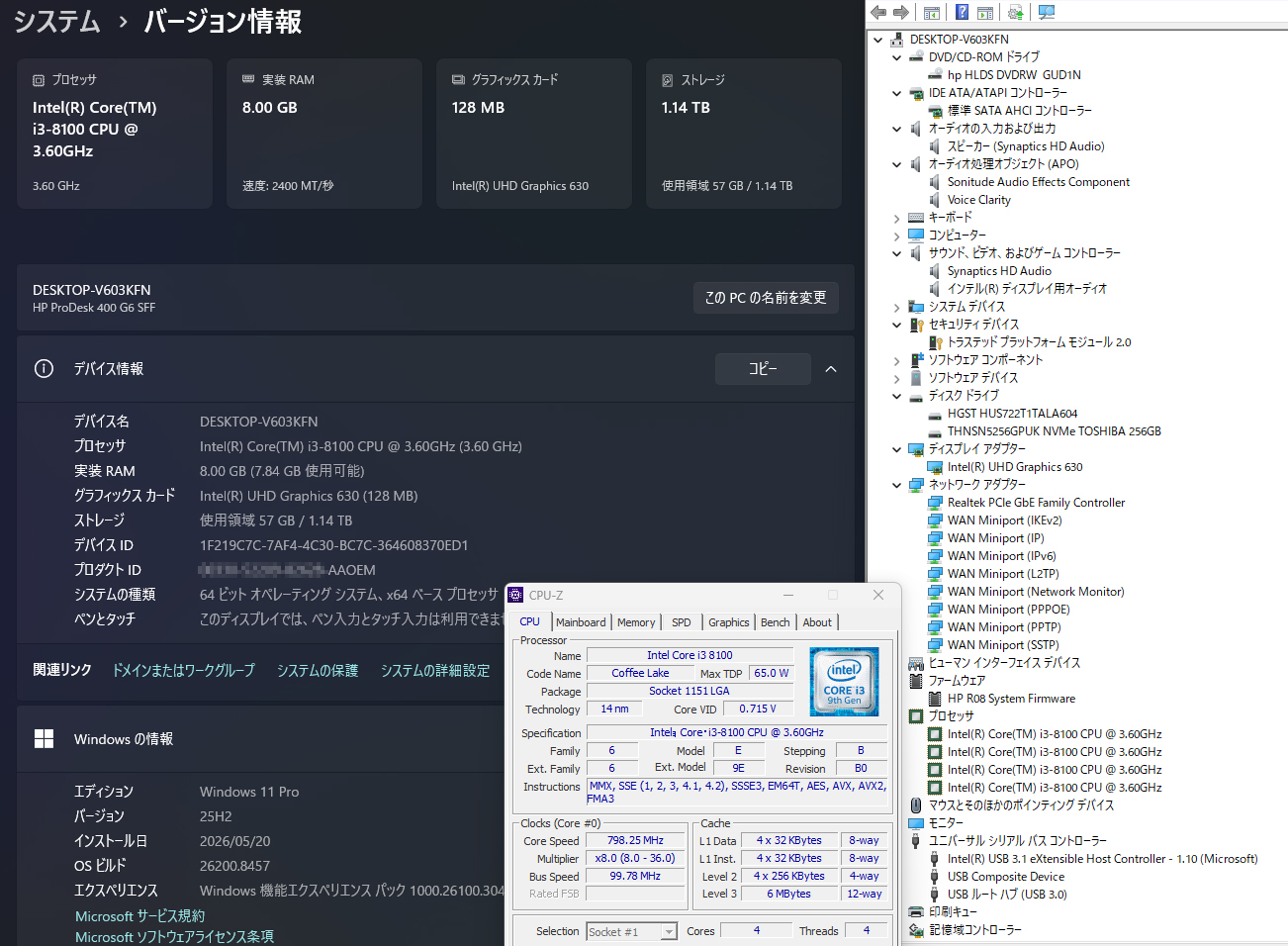Toggle the action pane button in Device Manager toolbar
Screen dimensions: 1288x946
tap(985, 13)
